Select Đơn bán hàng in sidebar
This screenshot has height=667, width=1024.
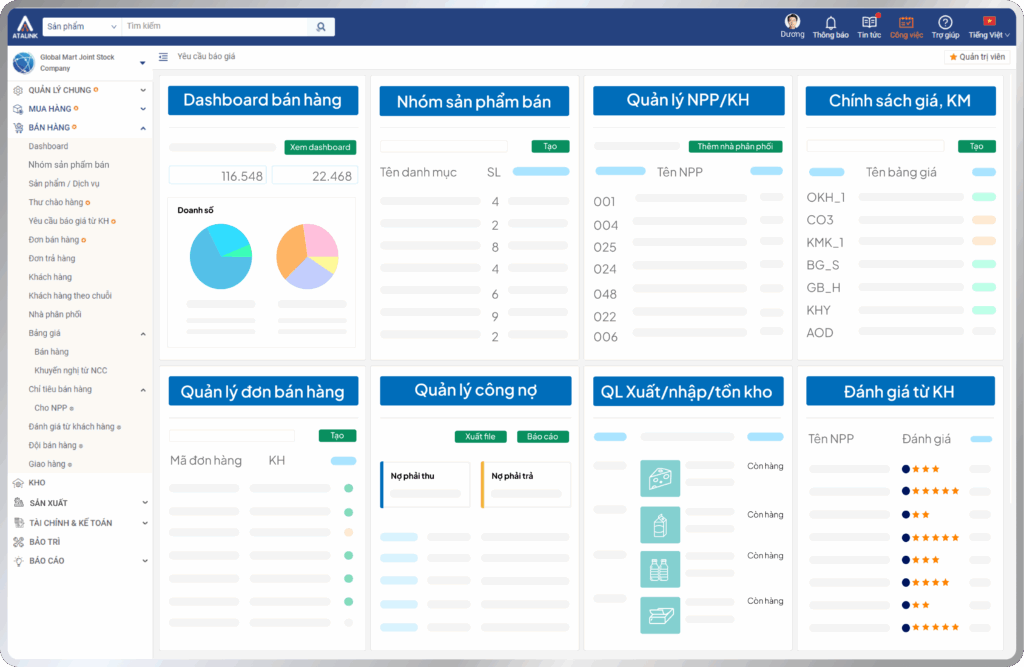54,240
